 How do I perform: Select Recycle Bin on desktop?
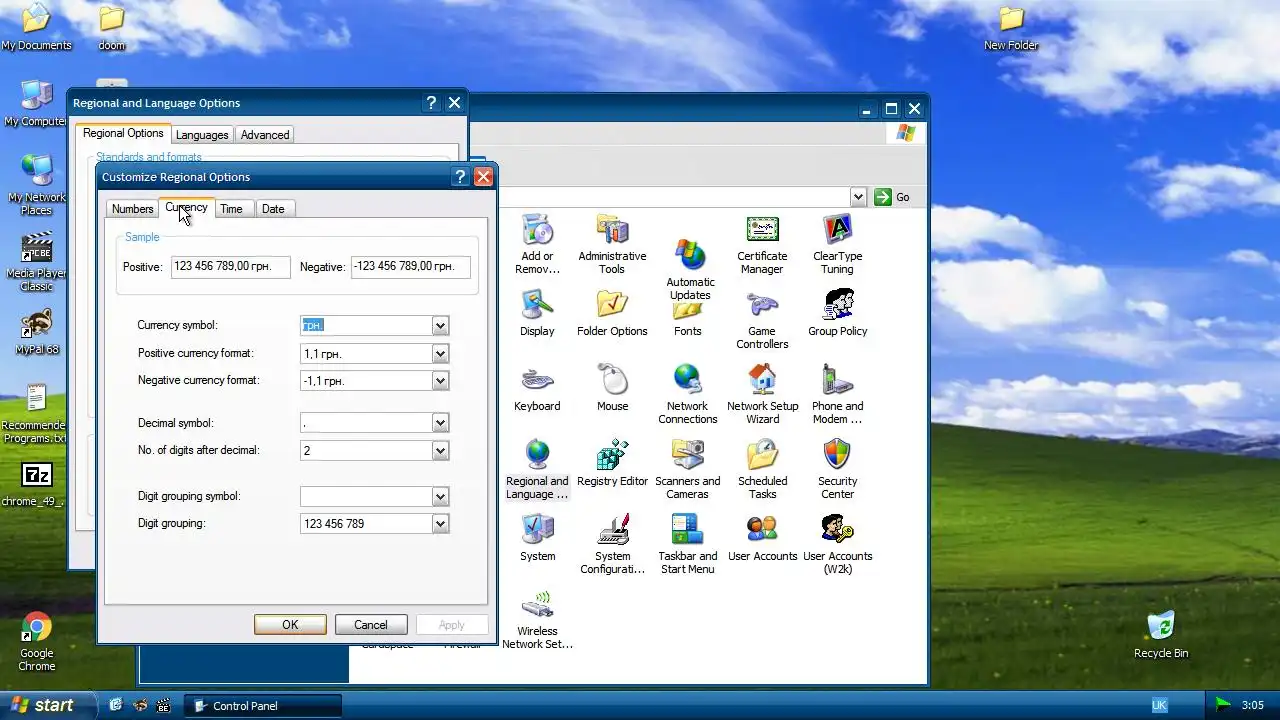click(x=1161, y=634)
